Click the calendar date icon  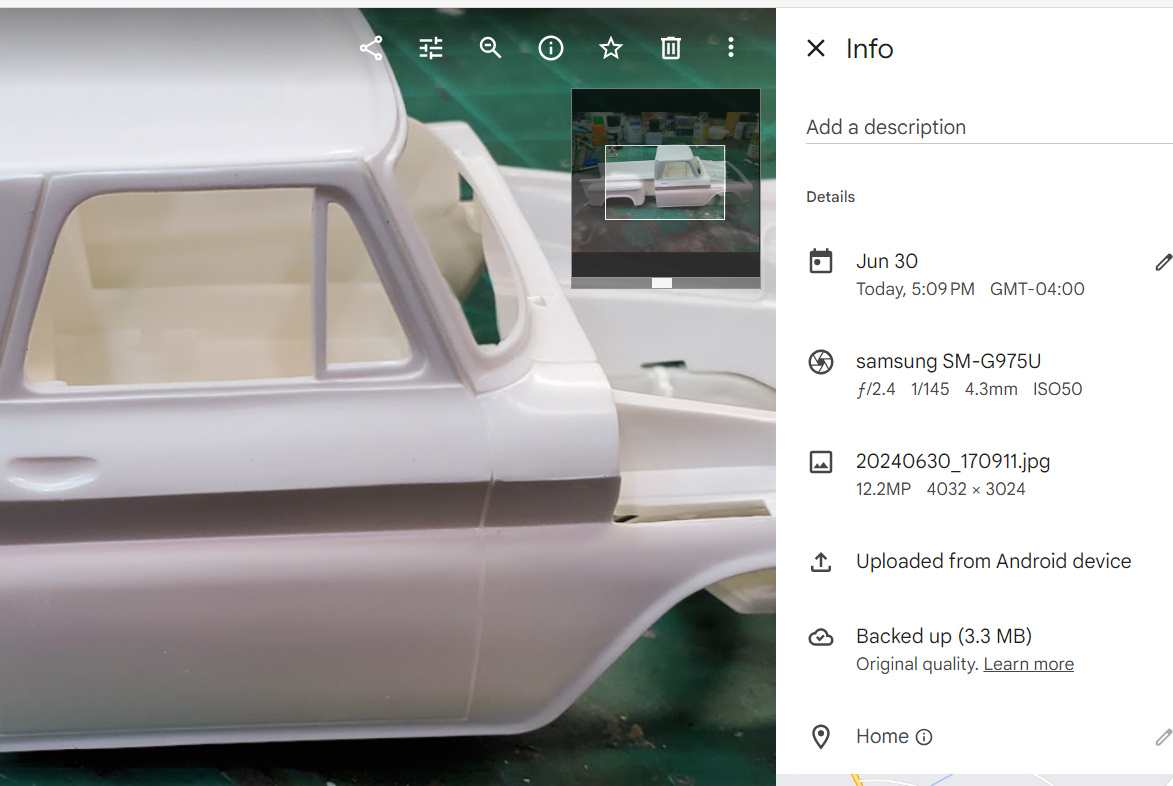(821, 262)
